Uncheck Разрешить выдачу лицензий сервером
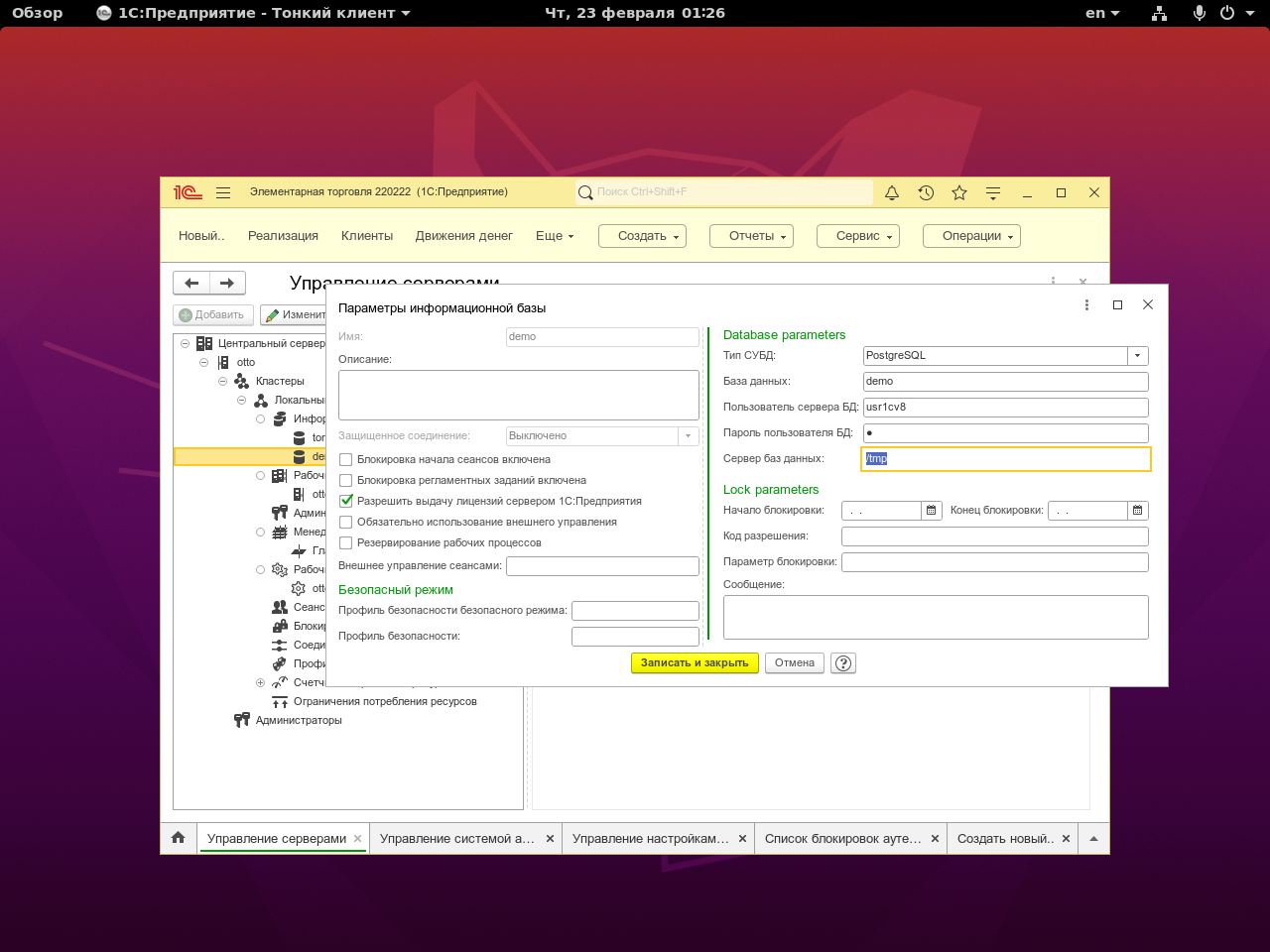1270x952 pixels. click(346, 502)
